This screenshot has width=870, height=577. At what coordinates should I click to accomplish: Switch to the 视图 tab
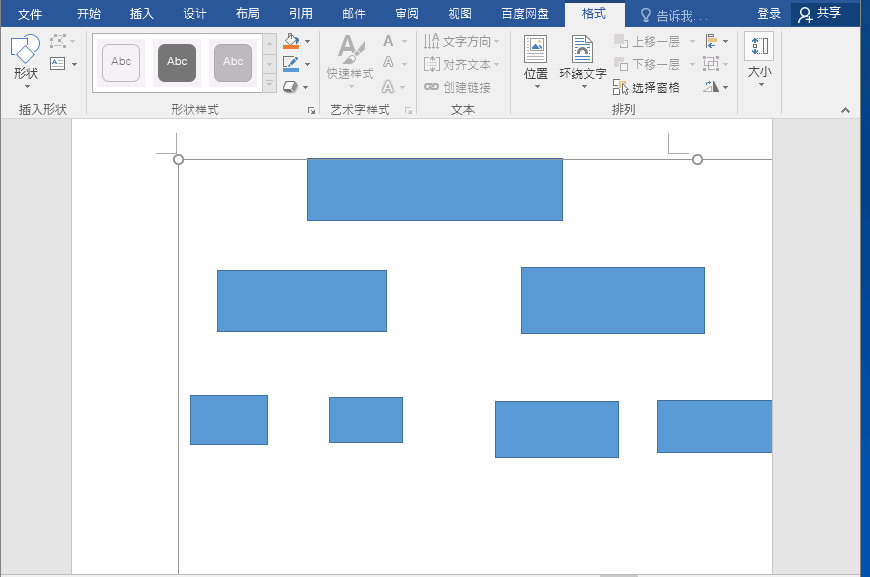point(459,14)
